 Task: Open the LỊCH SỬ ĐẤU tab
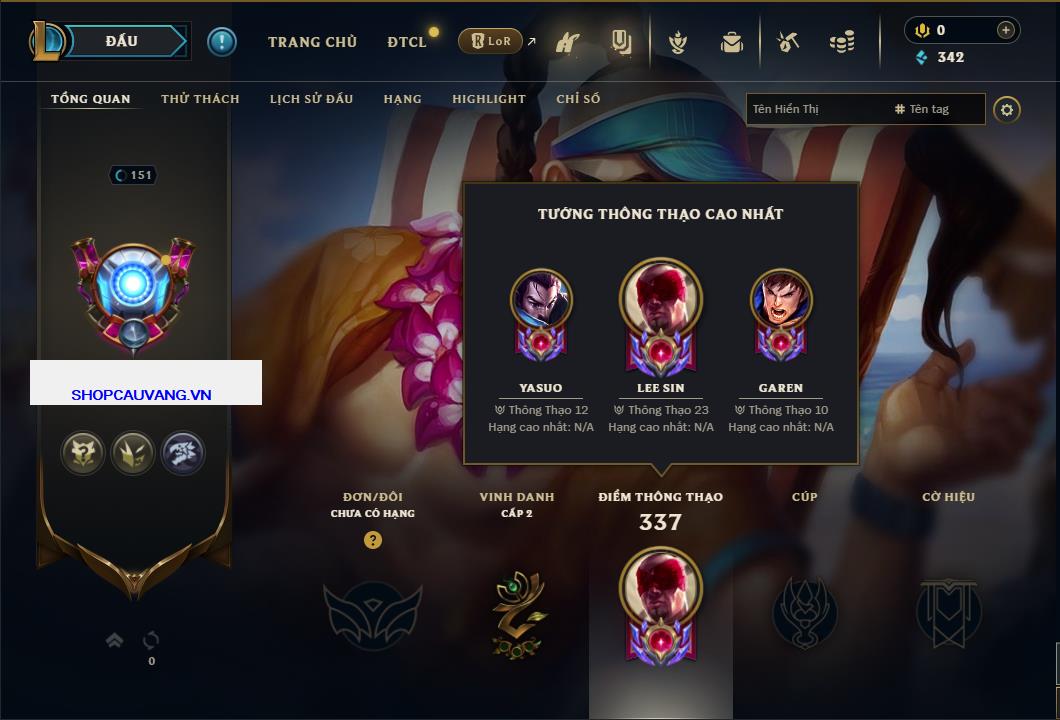pos(311,99)
